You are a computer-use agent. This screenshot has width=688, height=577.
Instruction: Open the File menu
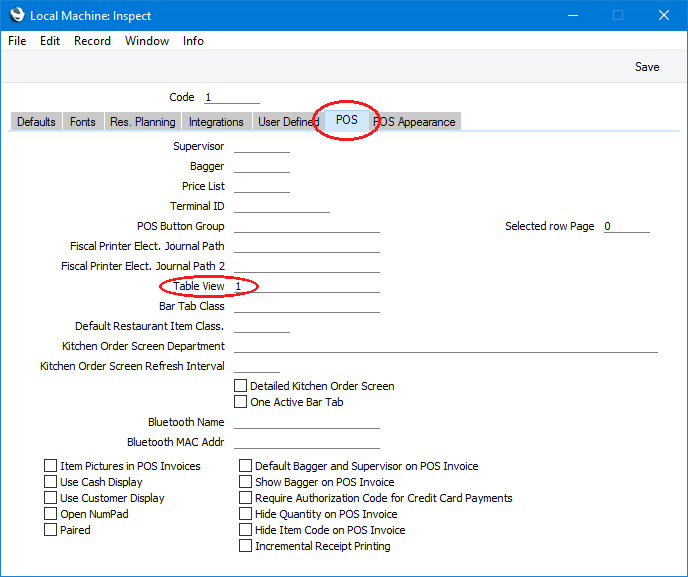coord(17,41)
